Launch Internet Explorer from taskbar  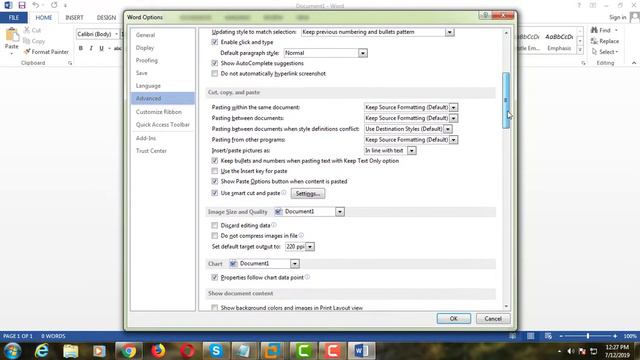point(42,351)
